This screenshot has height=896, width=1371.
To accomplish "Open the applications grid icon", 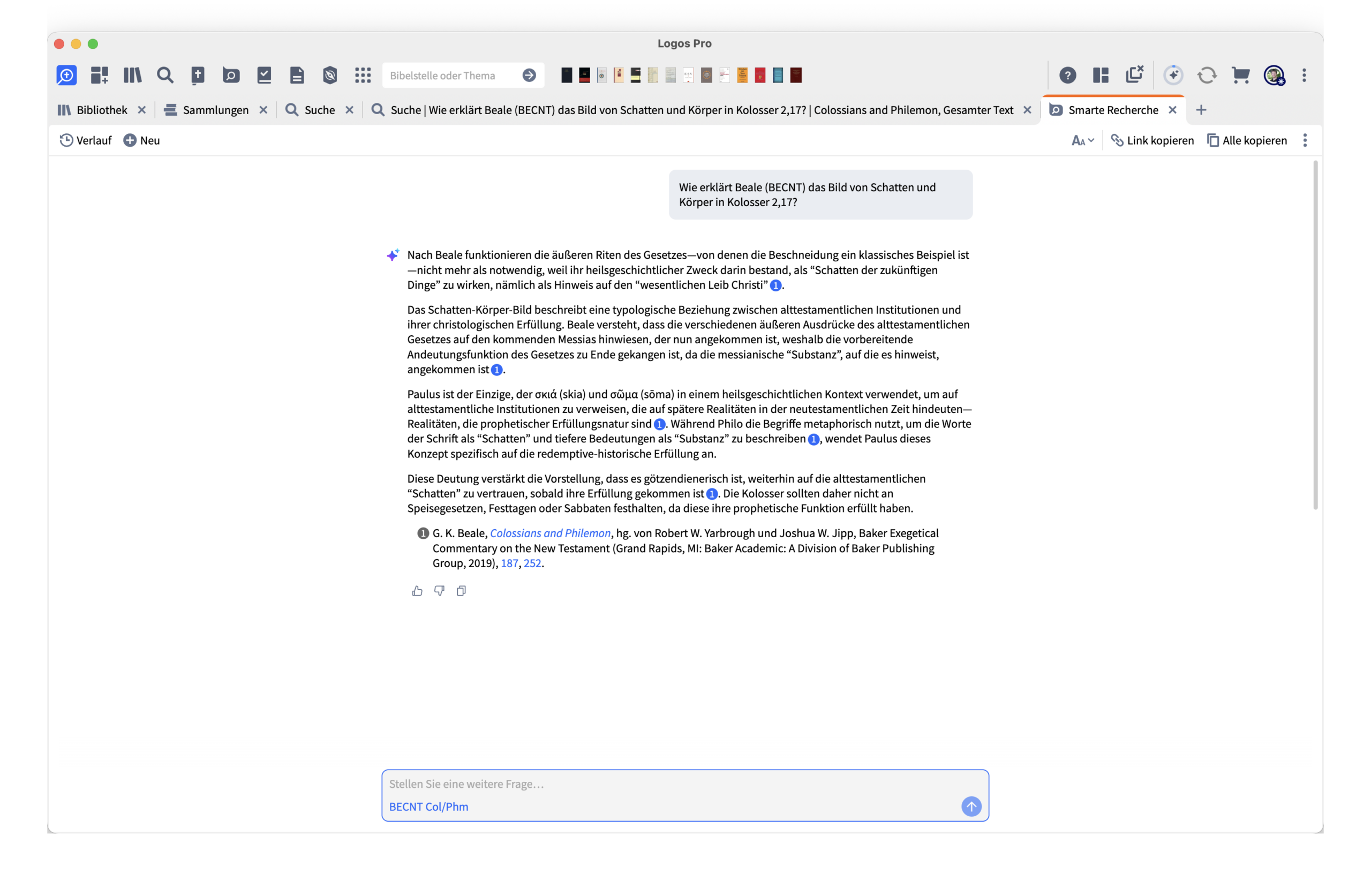I will pyautogui.click(x=363, y=75).
